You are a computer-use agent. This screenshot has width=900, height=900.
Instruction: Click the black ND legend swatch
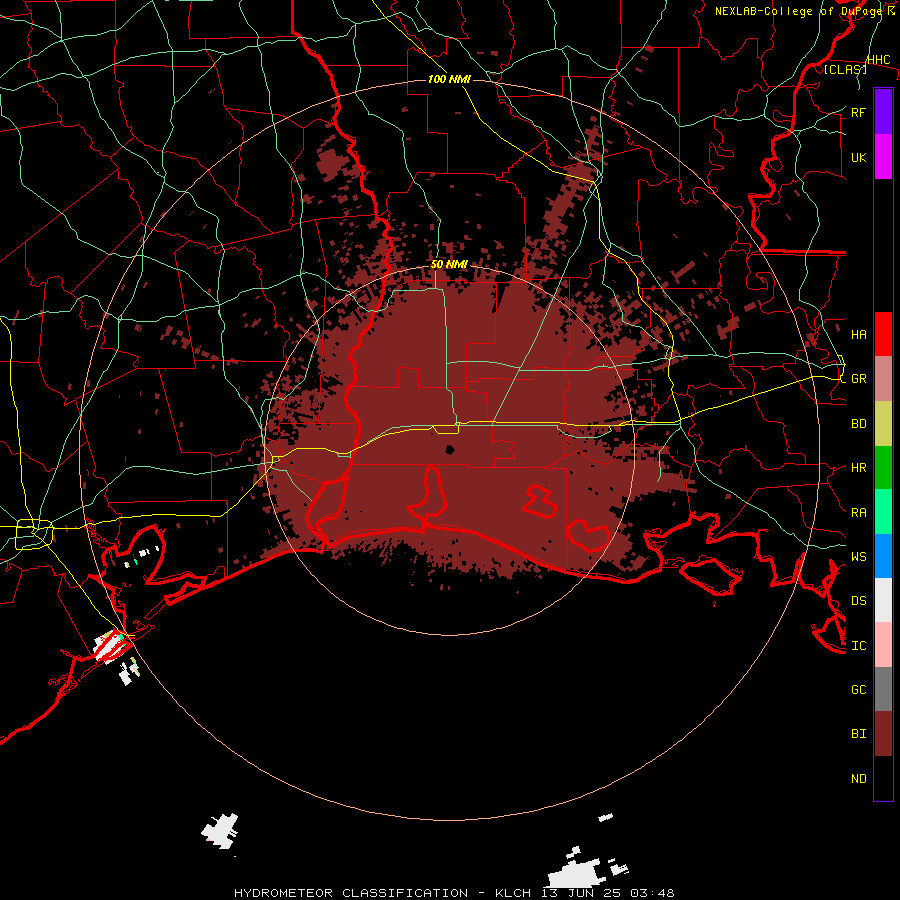coord(883,778)
